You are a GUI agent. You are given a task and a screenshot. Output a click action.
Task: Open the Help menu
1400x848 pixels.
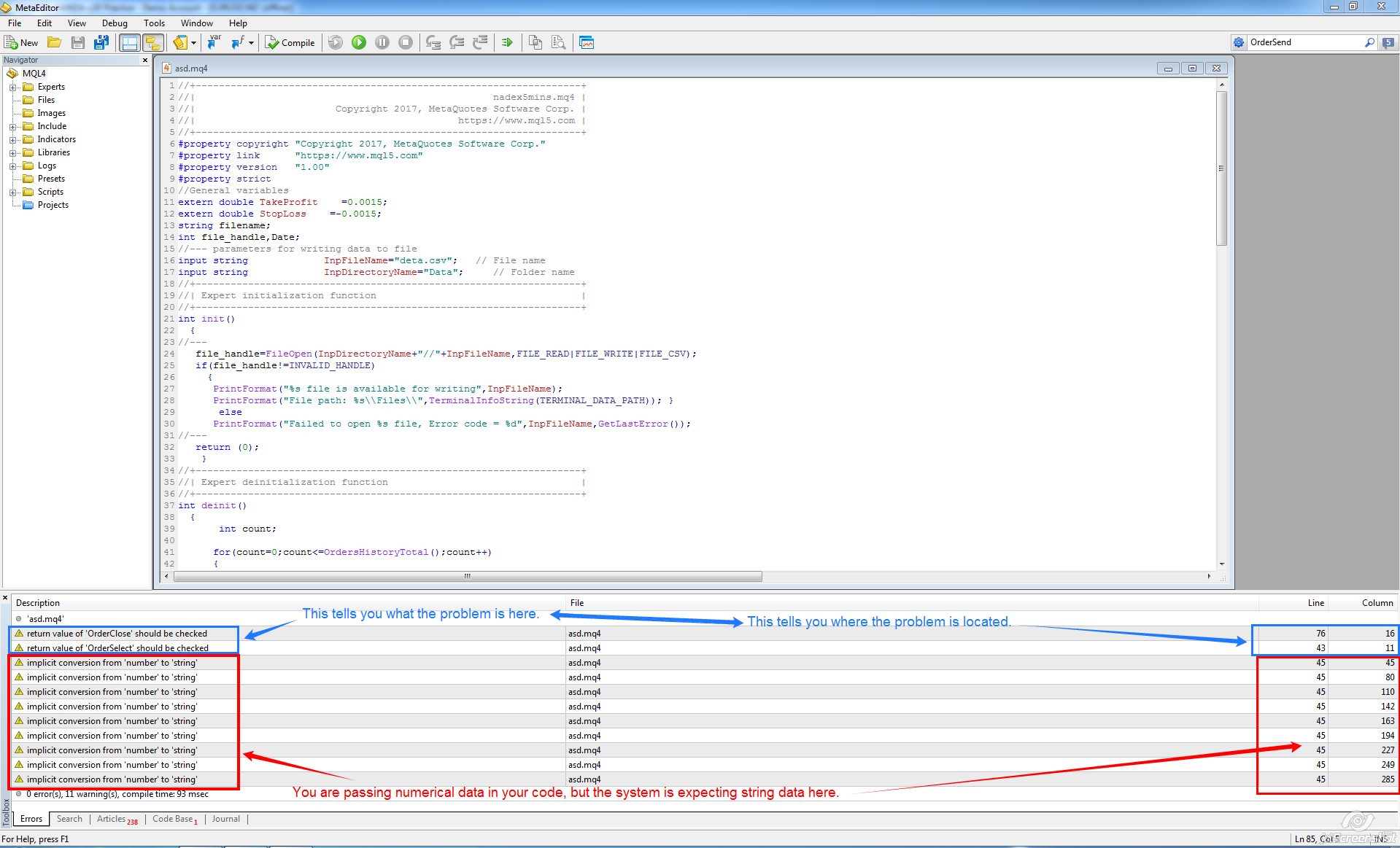pos(238,23)
